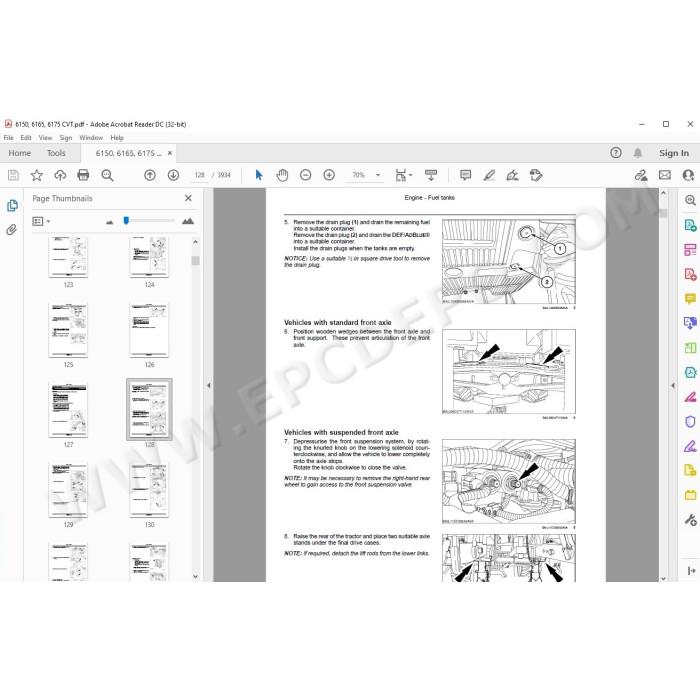The height and width of the screenshot is (700, 700).
Task: Open the File menu
Action: click(8, 138)
